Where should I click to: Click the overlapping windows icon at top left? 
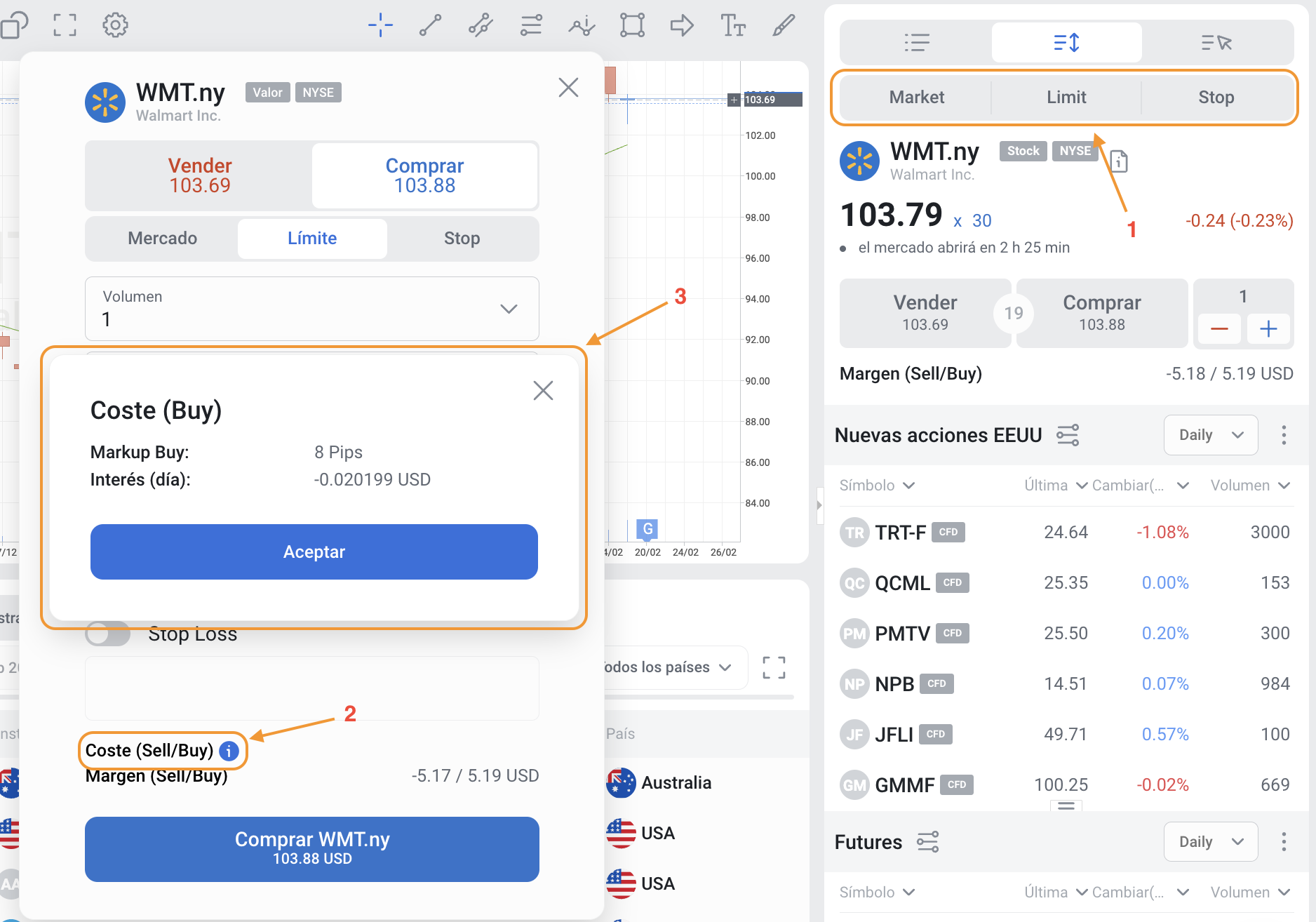(14, 25)
